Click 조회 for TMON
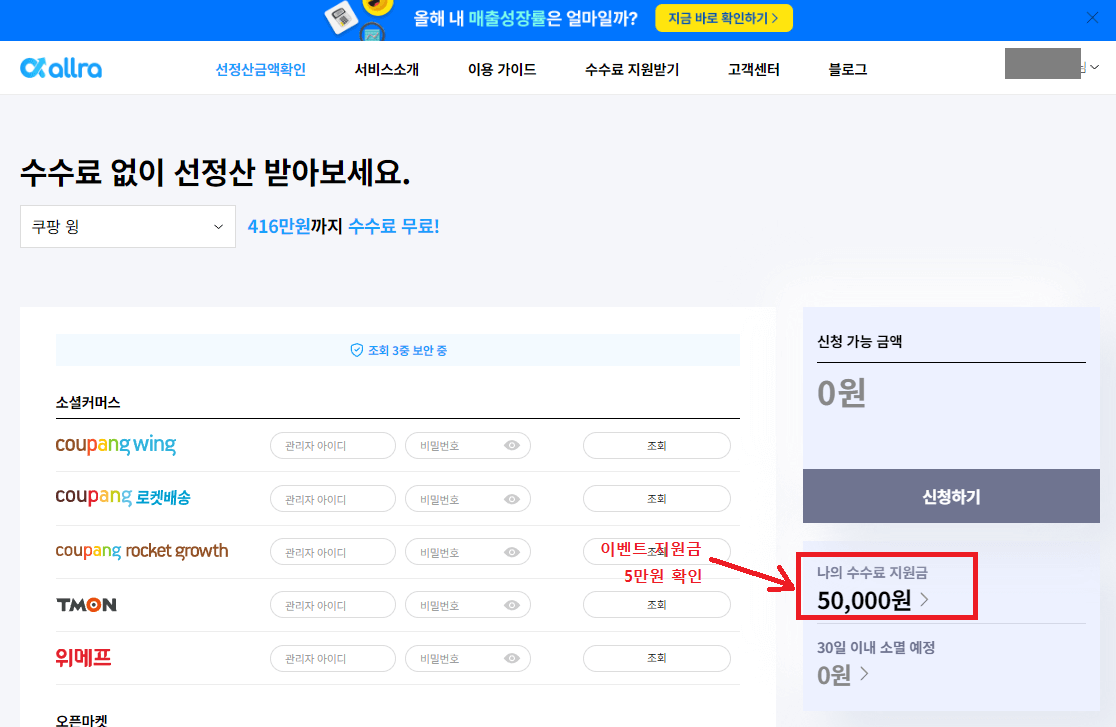Screen dimensions: 1116x727 (x=656, y=605)
